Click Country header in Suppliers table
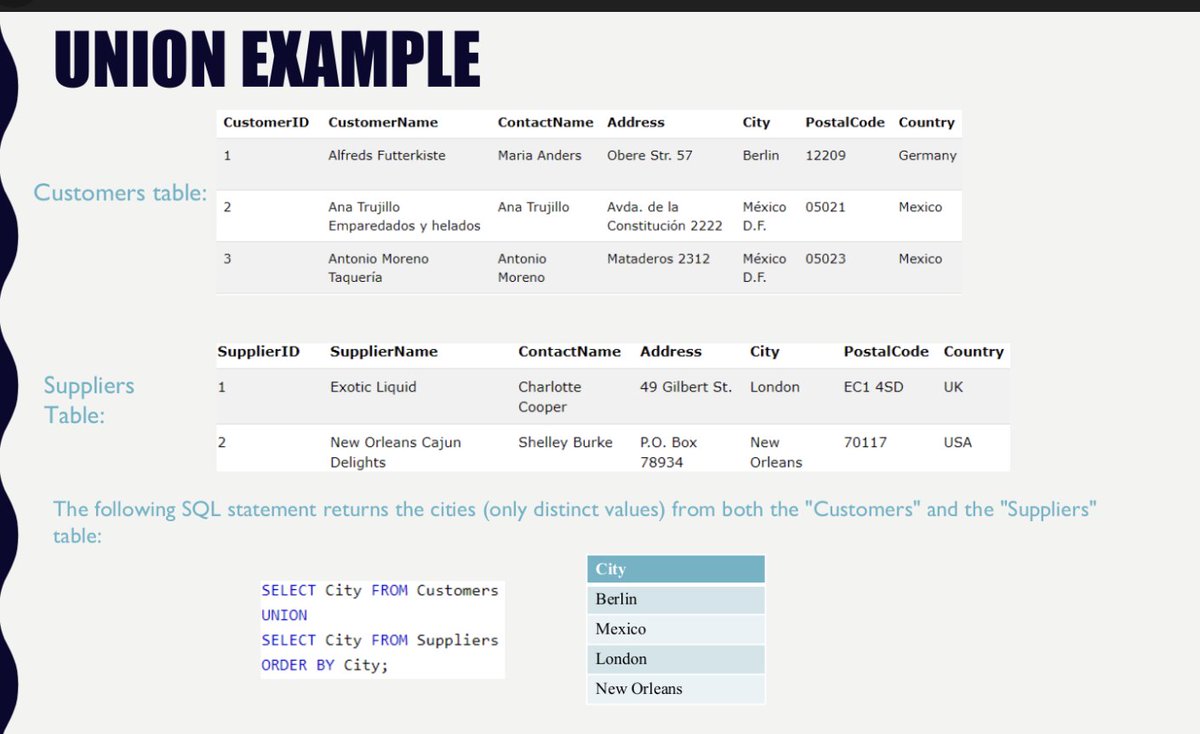This screenshot has width=1200, height=734. point(973,351)
